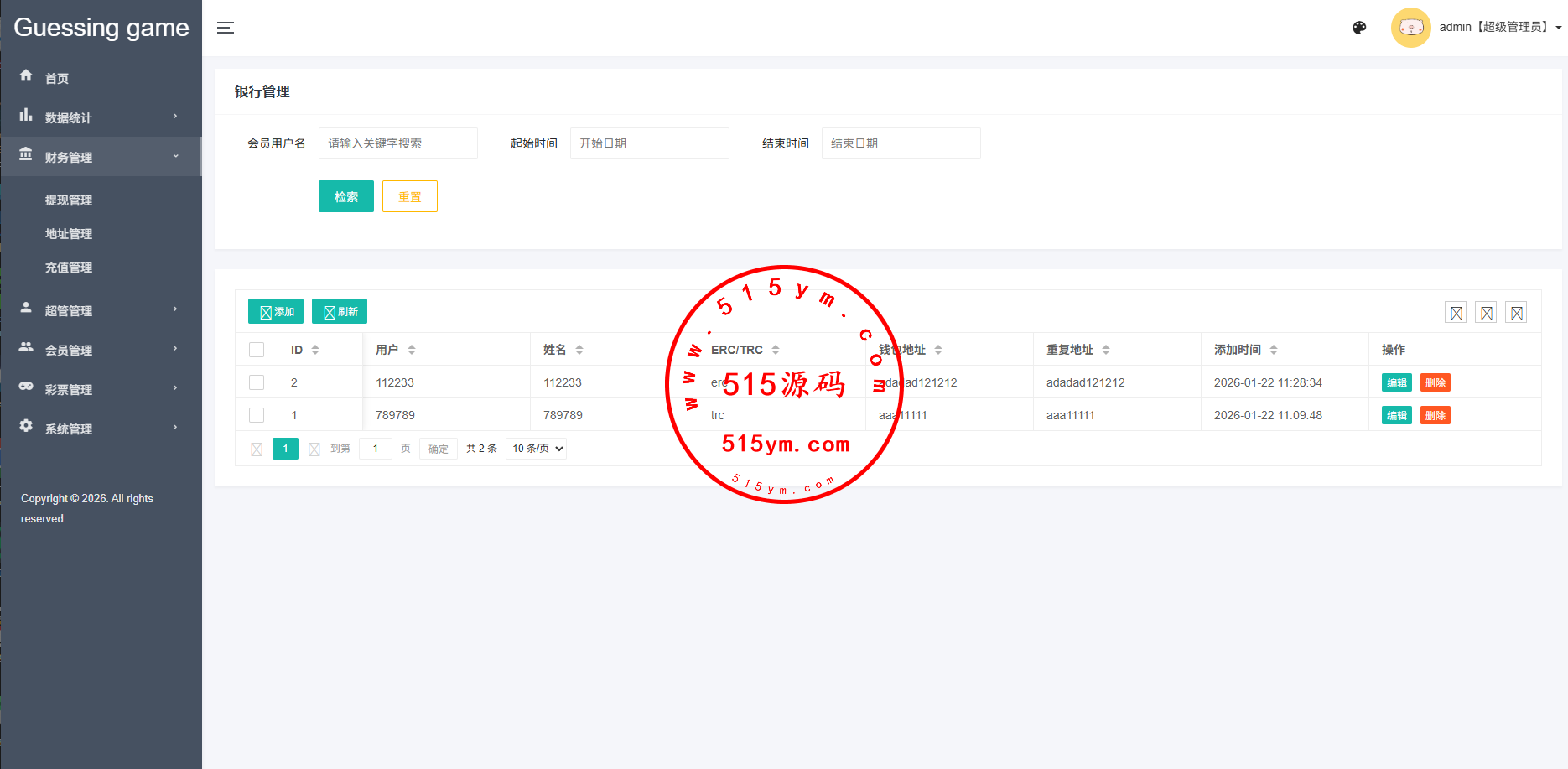Toggle the select-all checkbox in table header
The image size is (1568, 769).
tap(257, 350)
